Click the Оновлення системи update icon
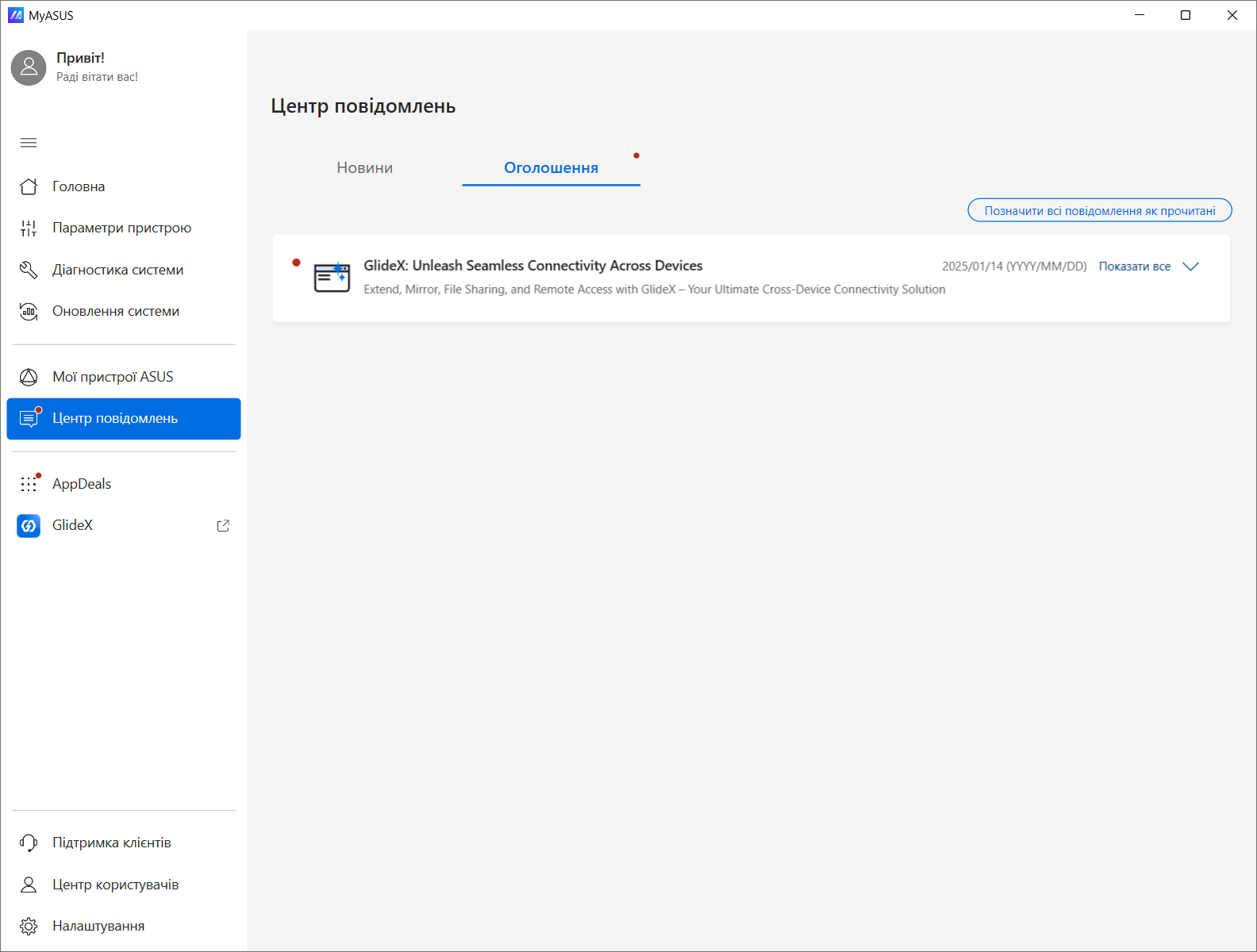The image size is (1257, 952). (29, 311)
